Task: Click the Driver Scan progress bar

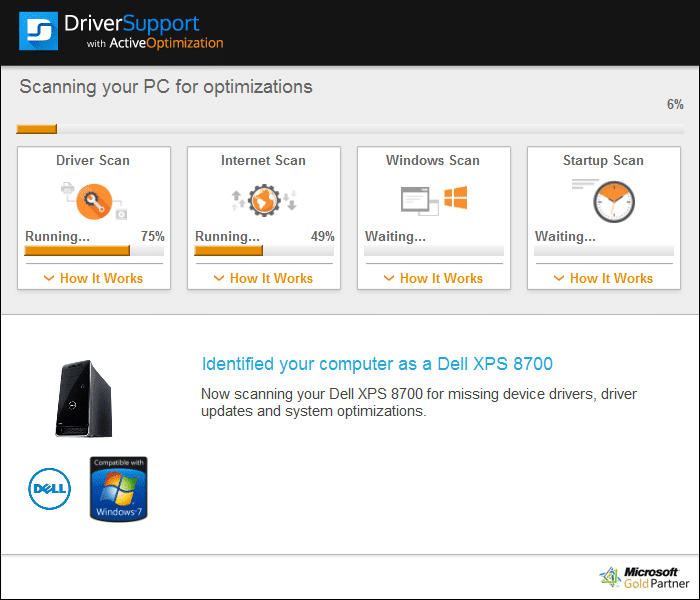Action: pyautogui.click(x=94, y=250)
